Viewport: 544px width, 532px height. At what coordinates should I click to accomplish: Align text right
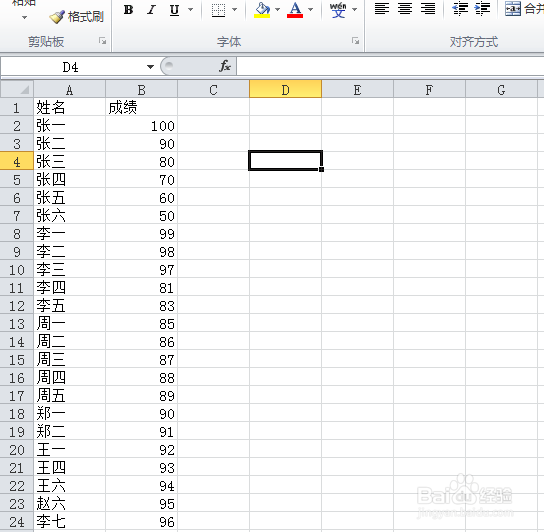[428, 9]
